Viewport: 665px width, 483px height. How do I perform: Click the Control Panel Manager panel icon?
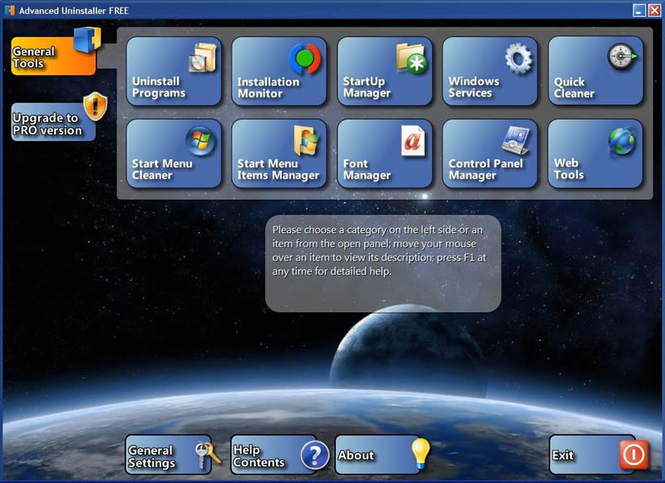(516, 140)
